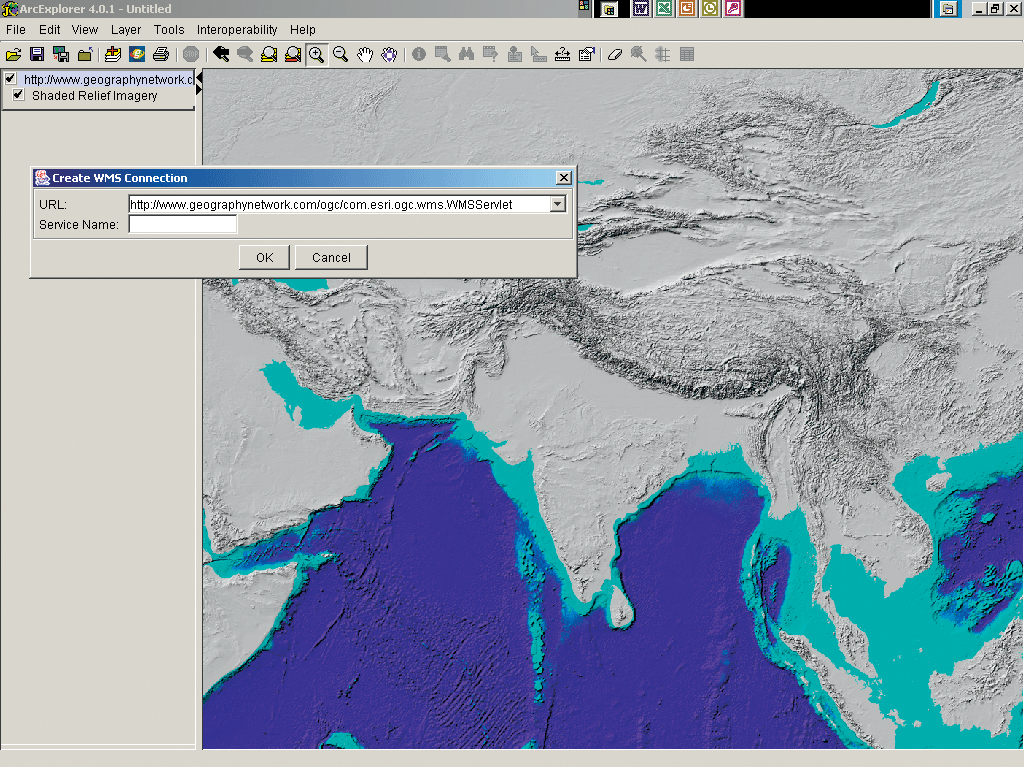This screenshot has width=1024, height=768.
Task: Click the Previous Extent back arrow
Action: (221, 54)
